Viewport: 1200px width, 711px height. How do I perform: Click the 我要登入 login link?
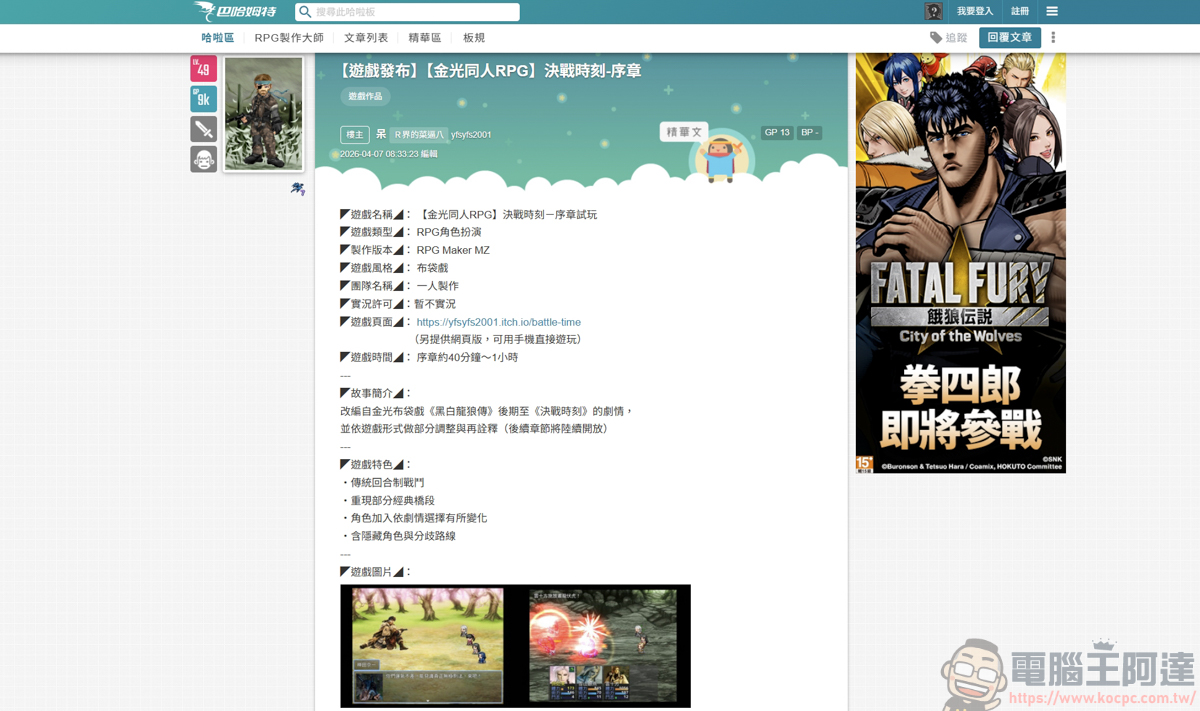click(x=975, y=12)
